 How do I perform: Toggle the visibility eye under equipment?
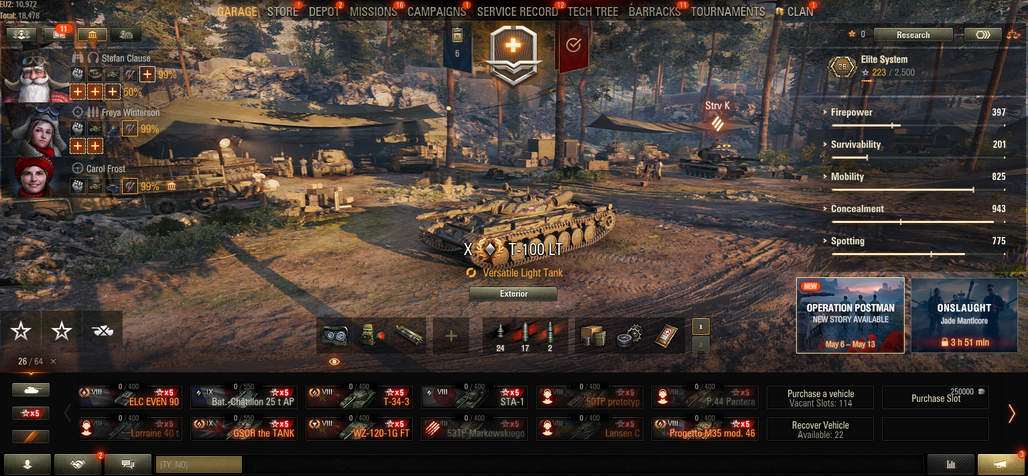[334, 361]
